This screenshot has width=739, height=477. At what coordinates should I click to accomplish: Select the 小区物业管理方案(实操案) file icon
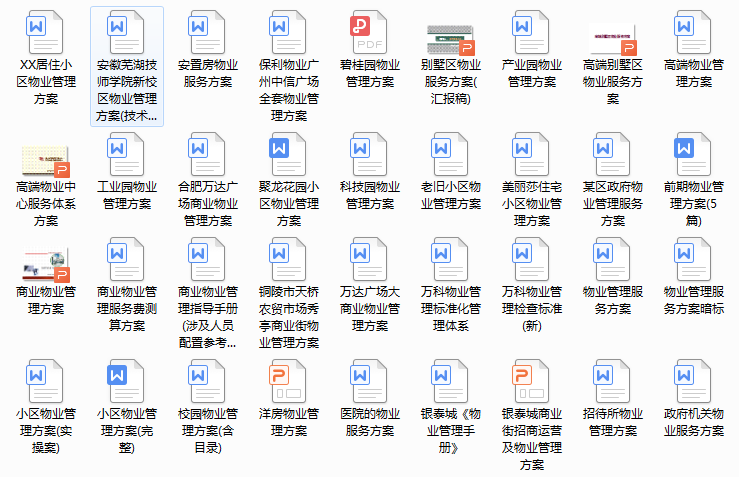pyautogui.click(x=45, y=381)
